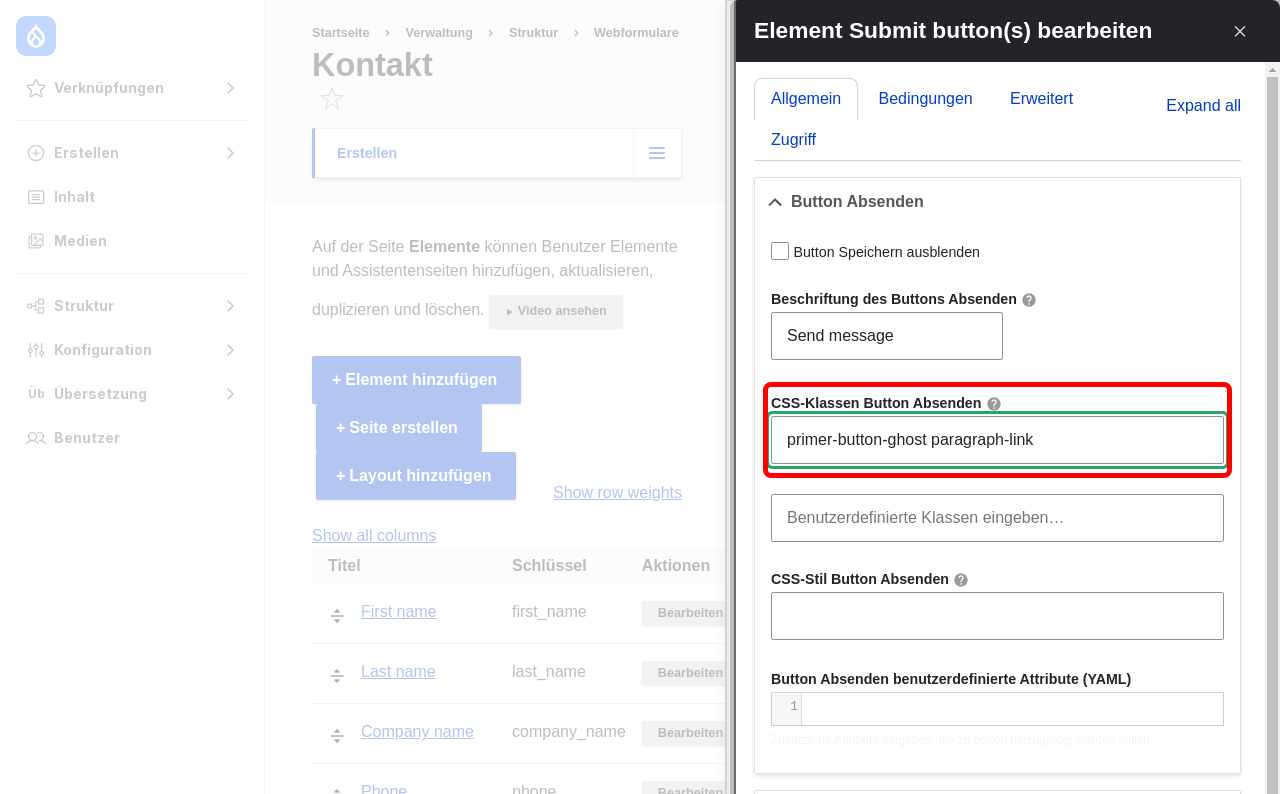The width and height of the screenshot is (1280, 794).
Task: Click the Drupal logo icon
Action: pos(36,36)
